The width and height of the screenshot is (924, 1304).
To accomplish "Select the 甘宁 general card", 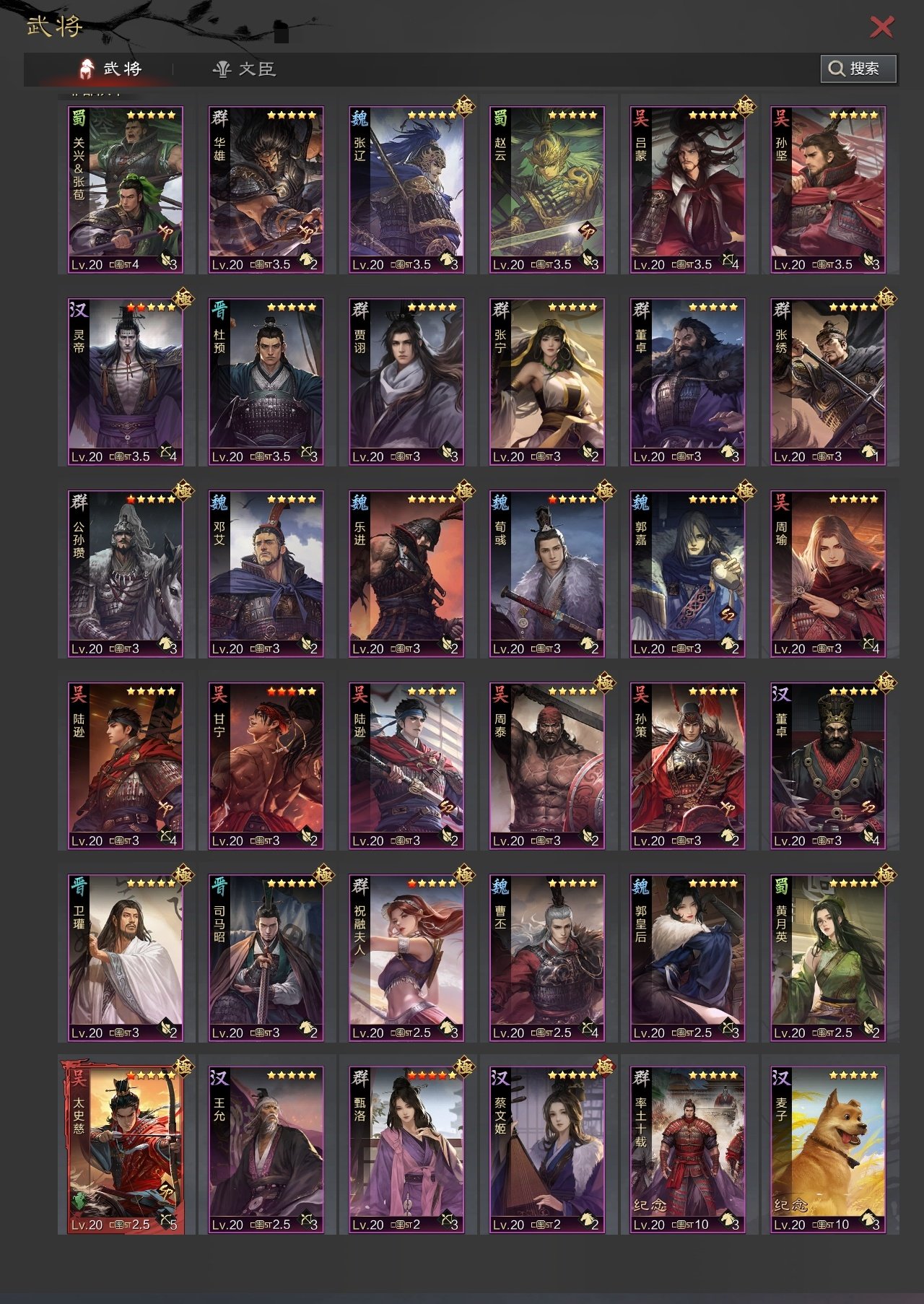I will click(x=266, y=766).
